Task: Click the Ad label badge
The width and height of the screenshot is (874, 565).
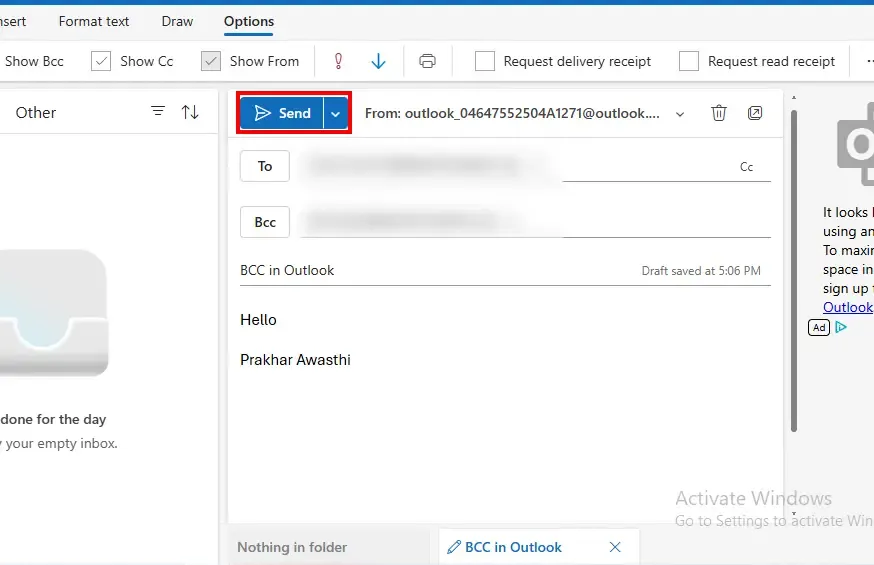Action: pyautogui.click(x=819, y=328)
